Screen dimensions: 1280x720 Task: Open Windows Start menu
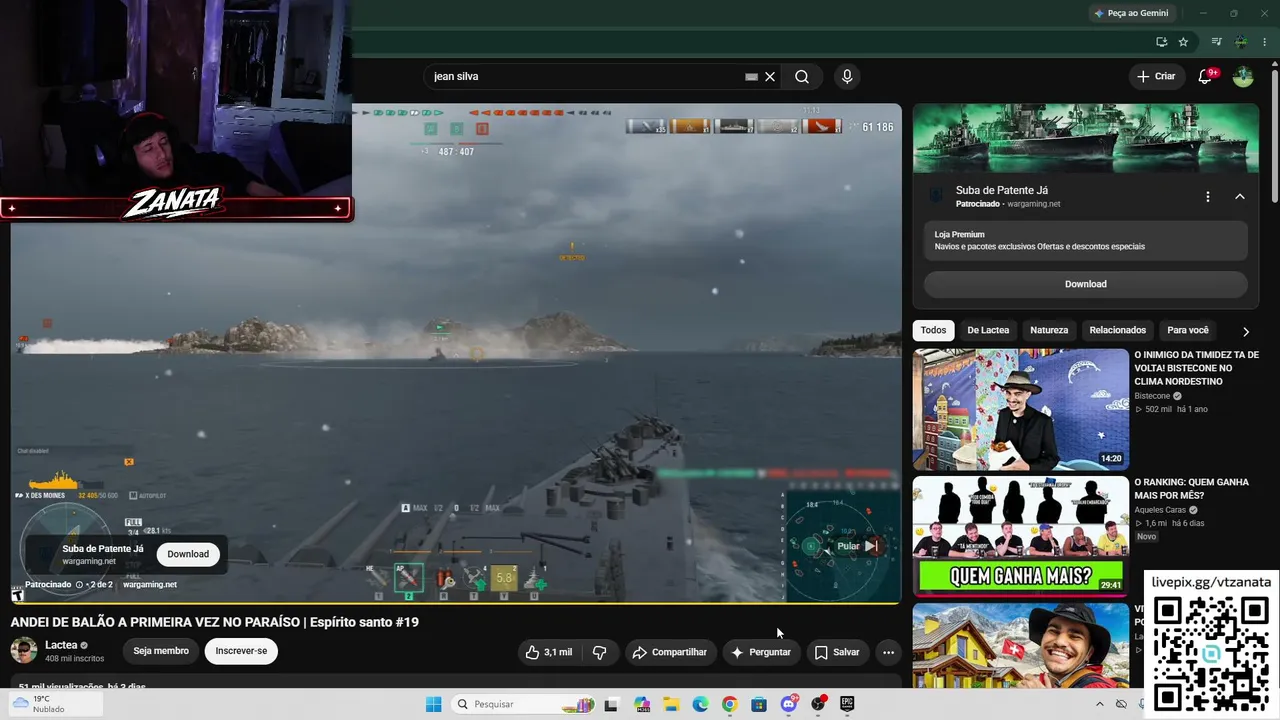(433, 704)
